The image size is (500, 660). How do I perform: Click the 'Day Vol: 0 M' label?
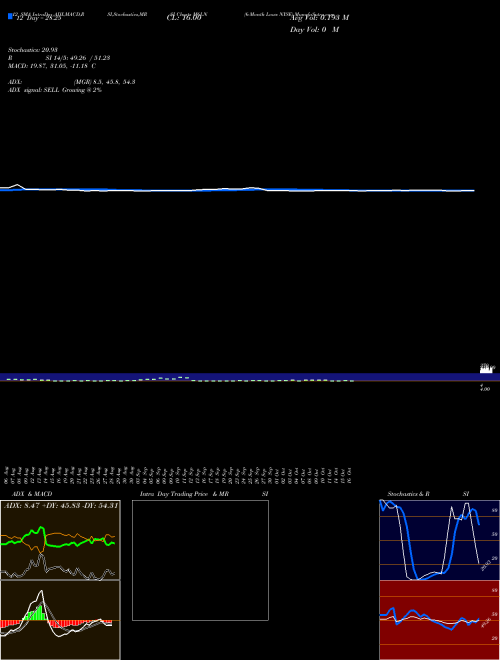click(x=314, y=30)
